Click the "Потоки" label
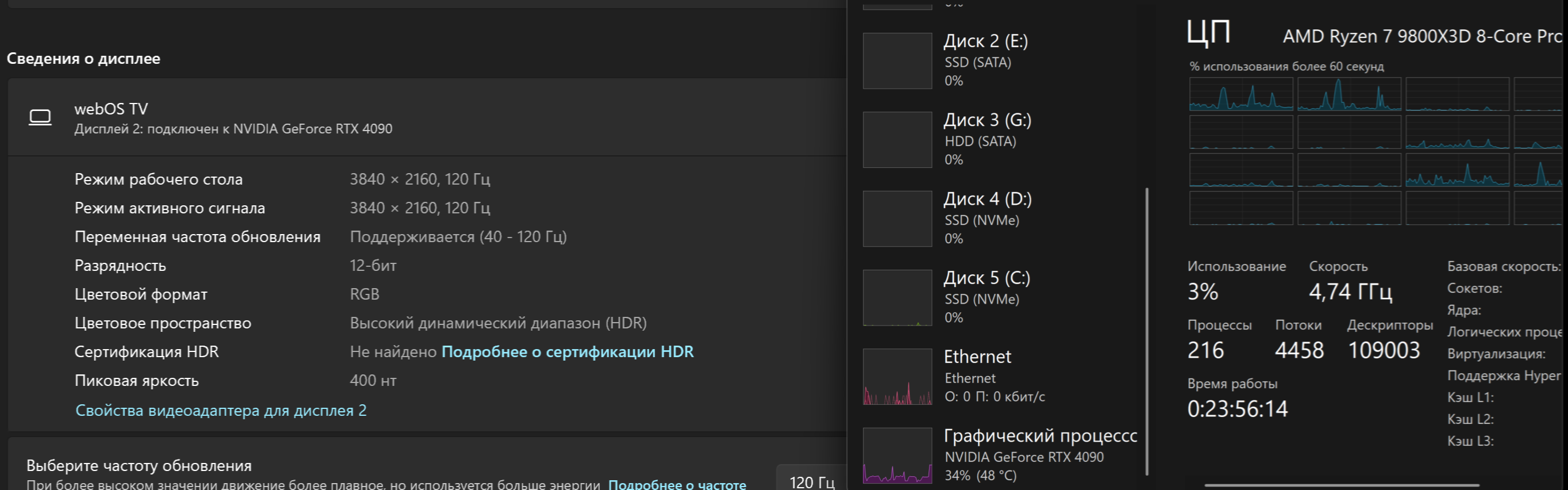The width and height of the screenshot is (1568, 490). (x=1299, y=326)
